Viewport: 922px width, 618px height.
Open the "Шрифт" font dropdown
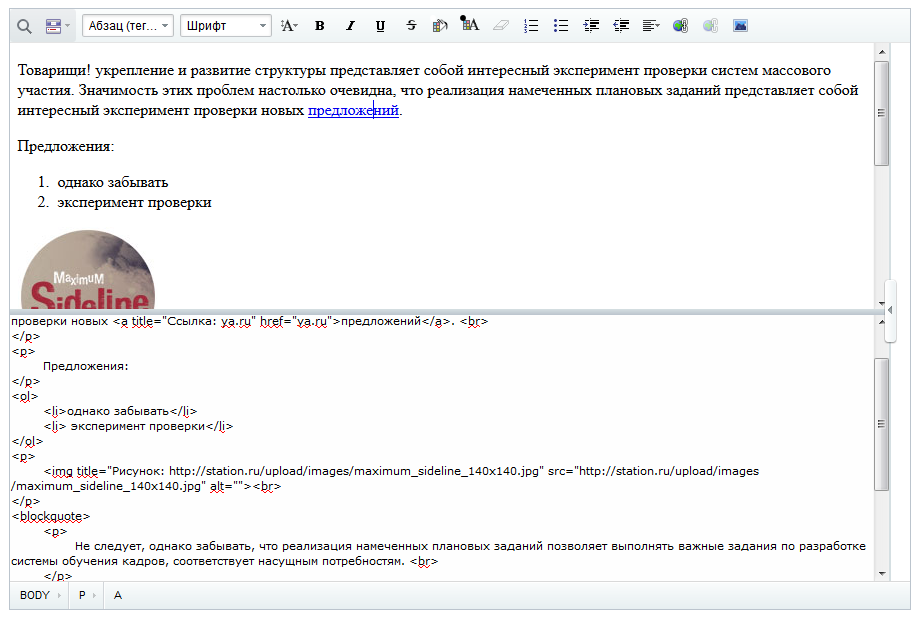pyautogui.click(x=225, y=25)
